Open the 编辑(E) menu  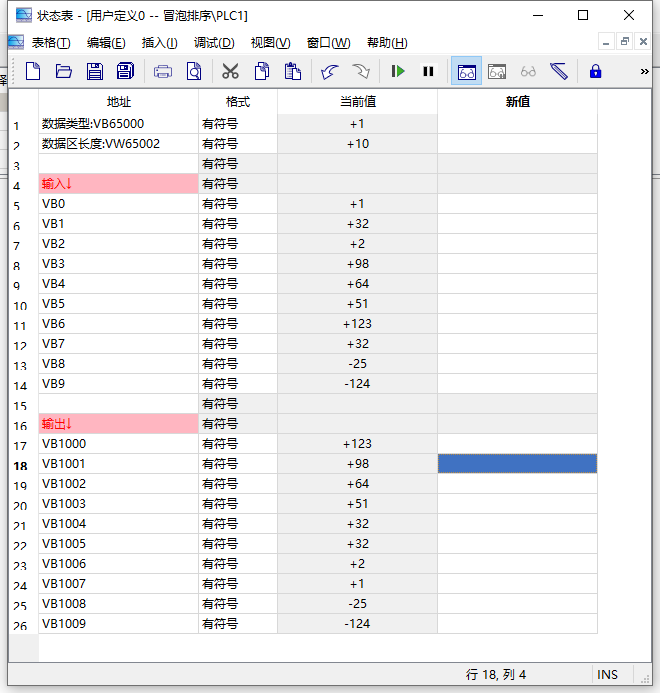point(106,43)
